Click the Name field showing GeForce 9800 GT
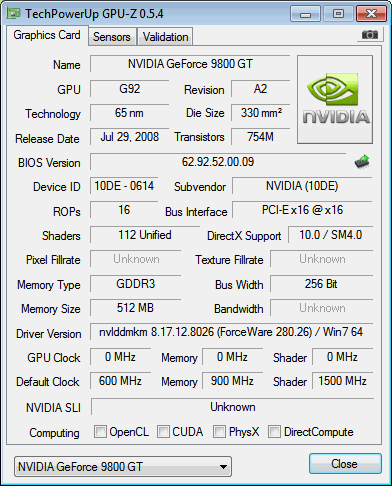Image resolution: width=392 pixels, height=486 pixels. [x=190, y=64]
